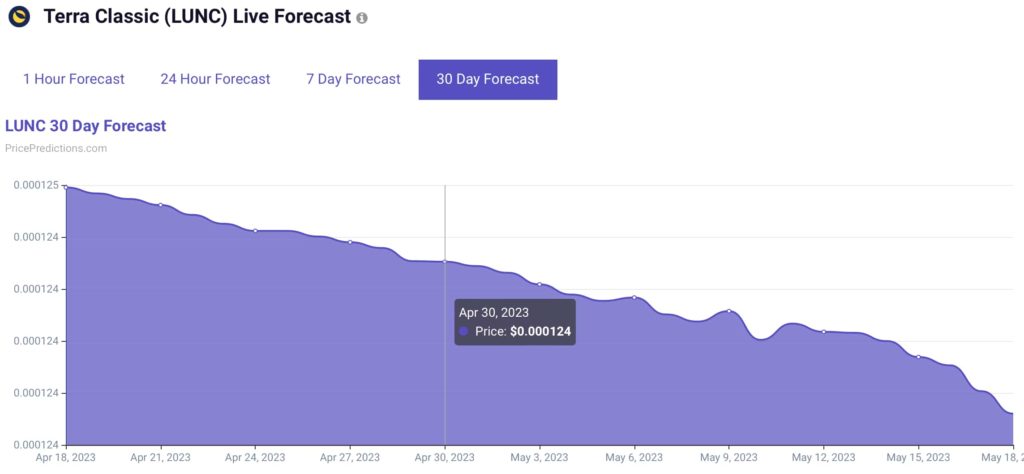
Task: Click the Apr 21 data point marker
Action: [161, 205]
